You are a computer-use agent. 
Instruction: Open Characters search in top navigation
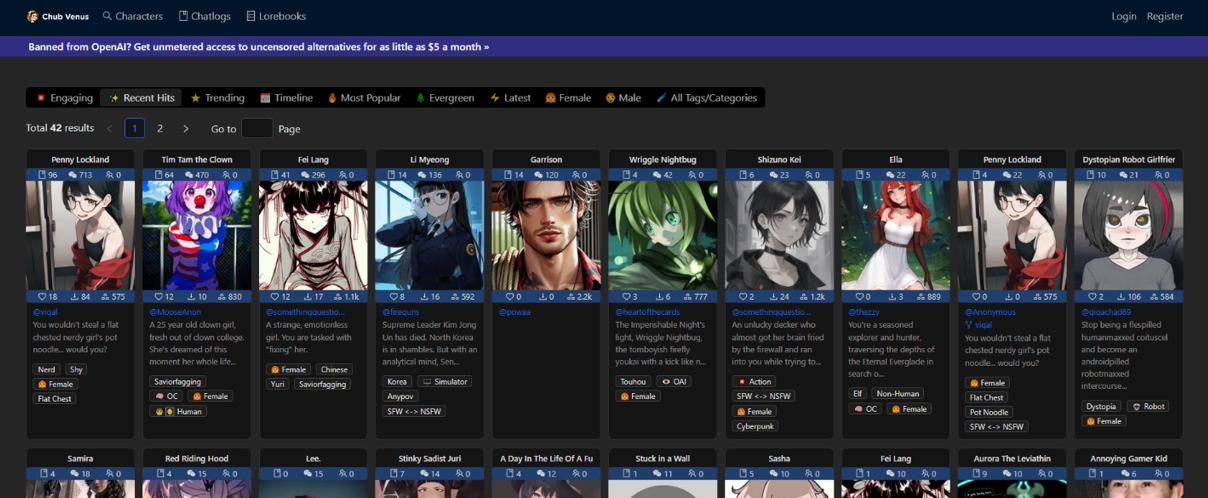[x=132, y=16]
